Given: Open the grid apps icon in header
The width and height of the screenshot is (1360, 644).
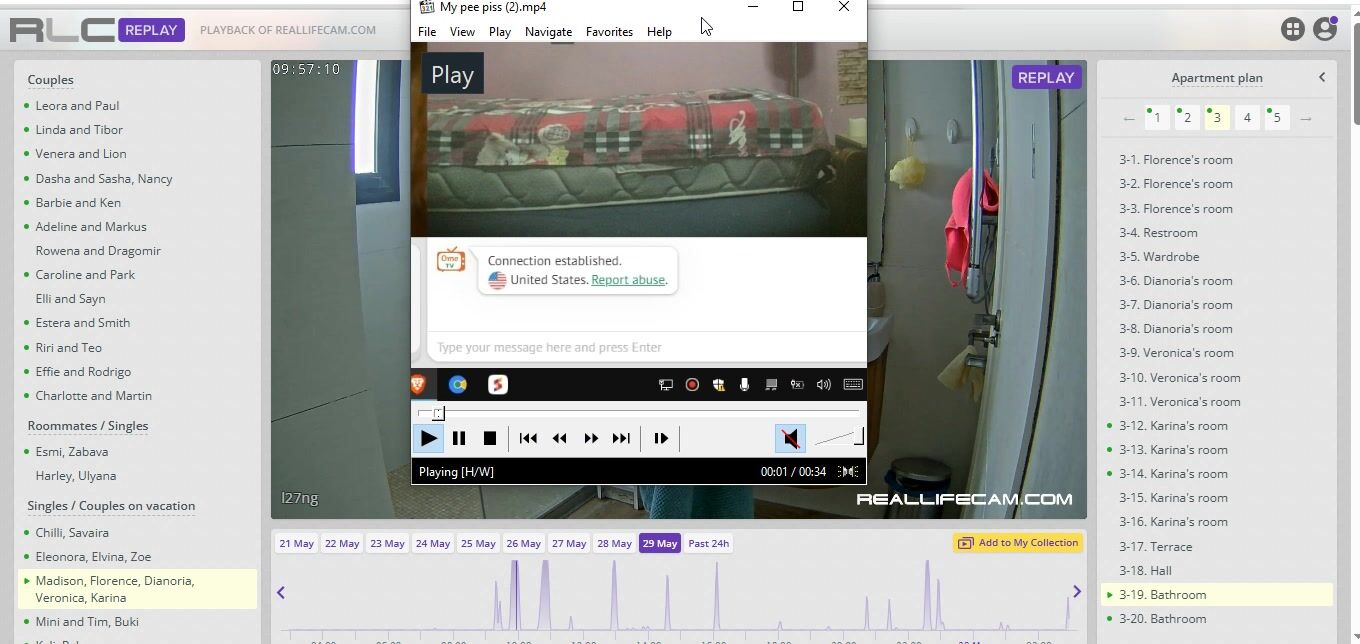Looking at the screenshot, I should point(1292,30).
